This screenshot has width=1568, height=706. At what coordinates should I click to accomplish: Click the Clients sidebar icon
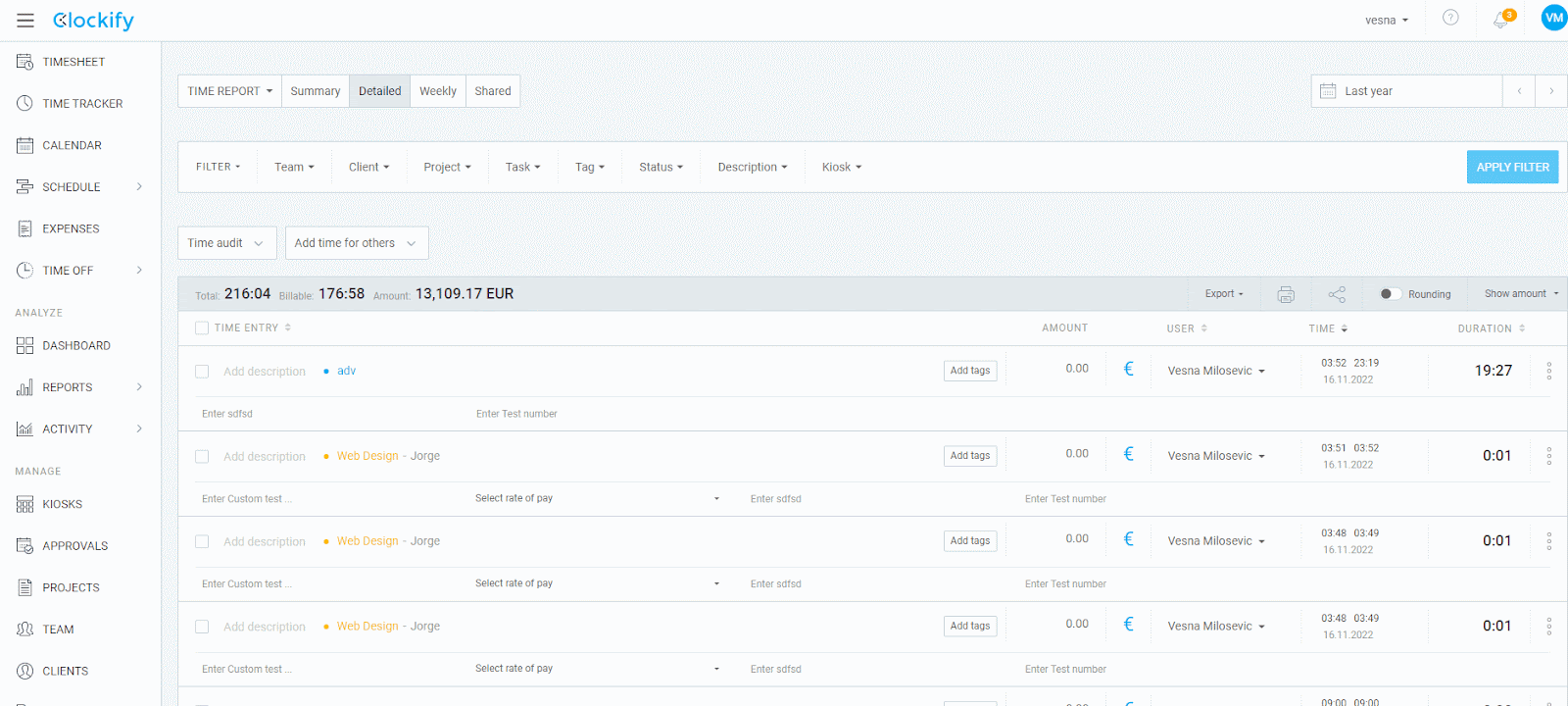24,671
